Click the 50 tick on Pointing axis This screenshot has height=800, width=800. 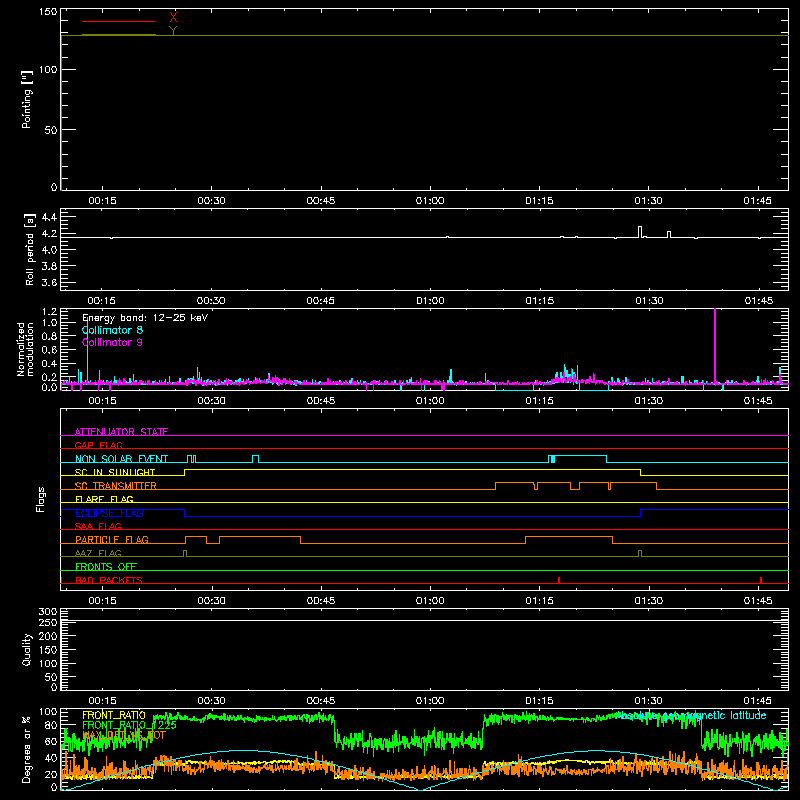tap(51, 130)
